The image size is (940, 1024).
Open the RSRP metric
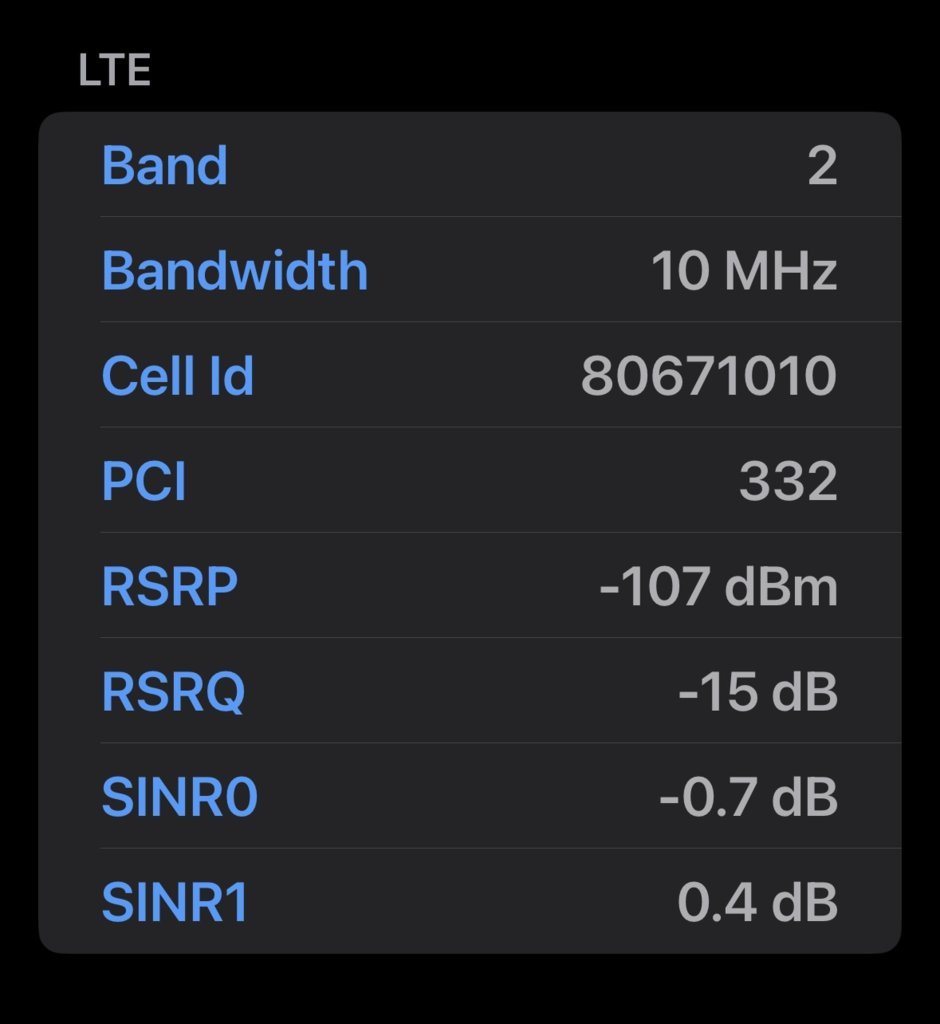[170, 586]
